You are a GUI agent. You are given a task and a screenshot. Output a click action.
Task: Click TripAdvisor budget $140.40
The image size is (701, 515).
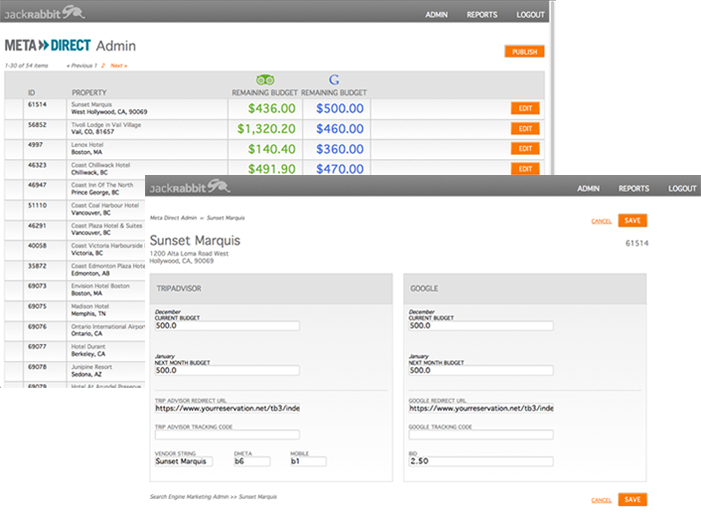pyautogui.click(x=272, y=149)
